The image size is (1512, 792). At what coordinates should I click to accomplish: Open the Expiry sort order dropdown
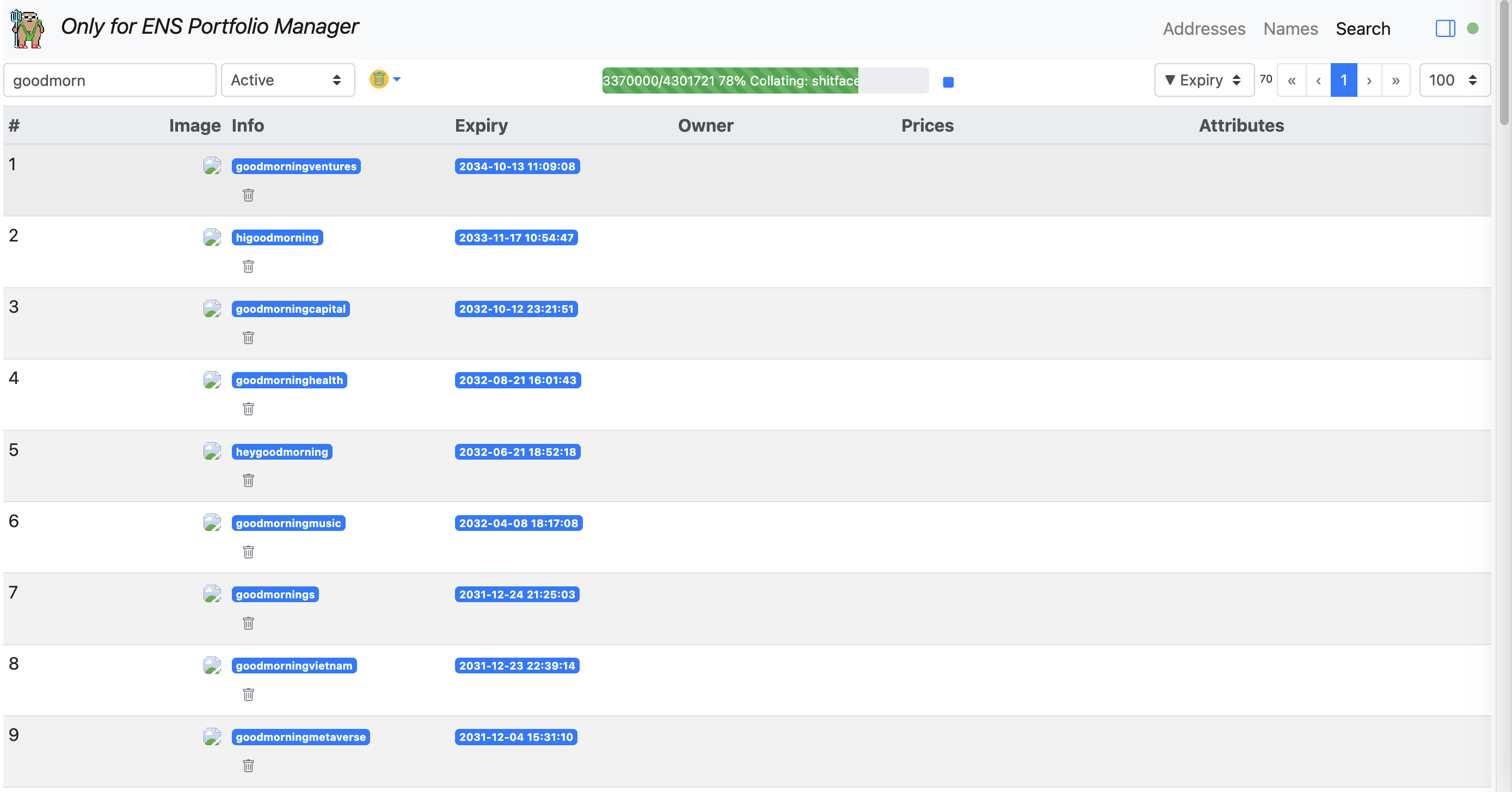pyautogui.click(x=1203, y=80)
